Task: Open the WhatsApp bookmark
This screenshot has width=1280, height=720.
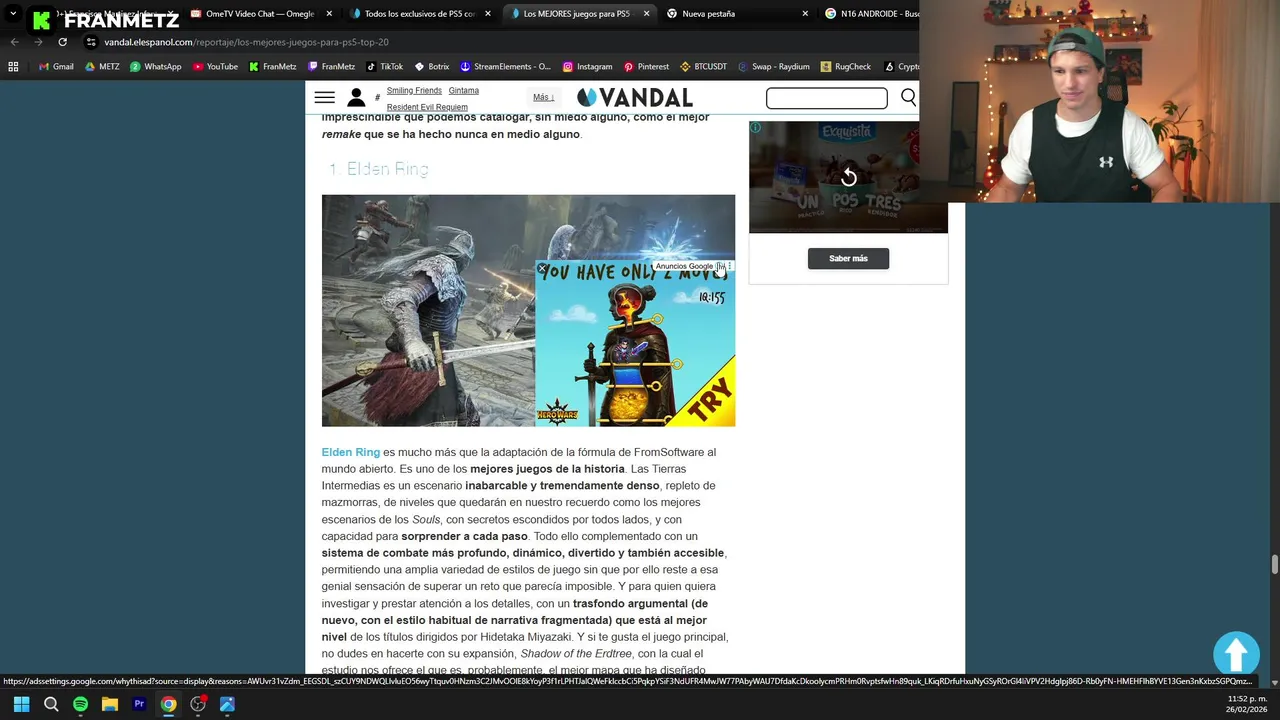Action: tap(156, 67)
